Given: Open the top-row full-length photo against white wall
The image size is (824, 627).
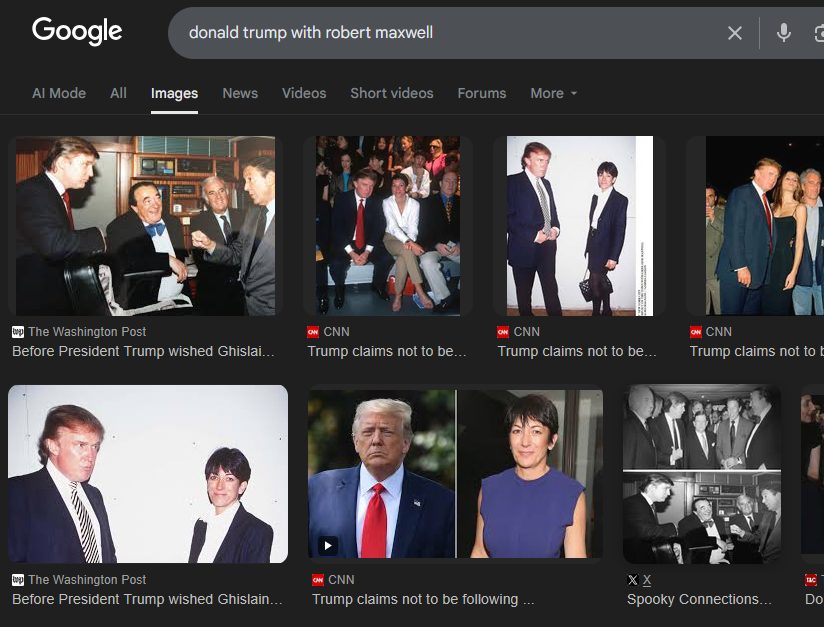Looking at the screenshot, I should 580,226.
